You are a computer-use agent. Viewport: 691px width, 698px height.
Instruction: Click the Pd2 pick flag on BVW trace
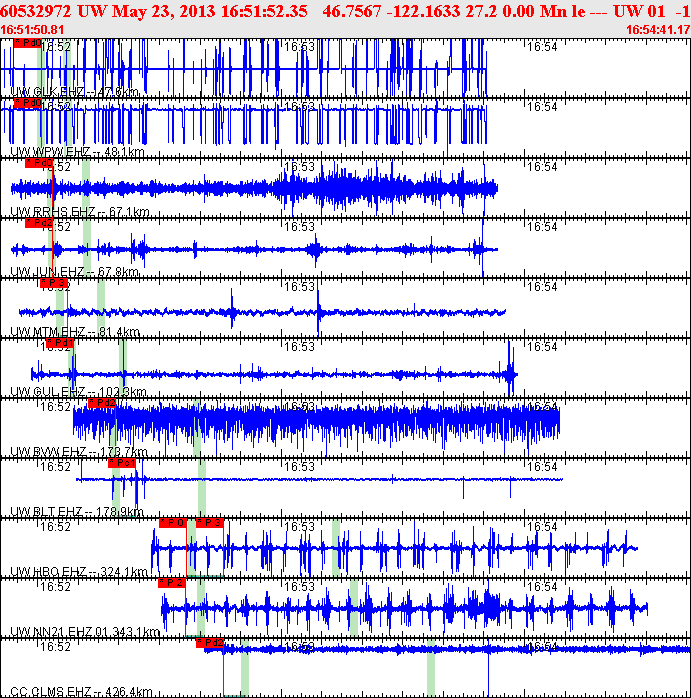[x=102, y=403]
